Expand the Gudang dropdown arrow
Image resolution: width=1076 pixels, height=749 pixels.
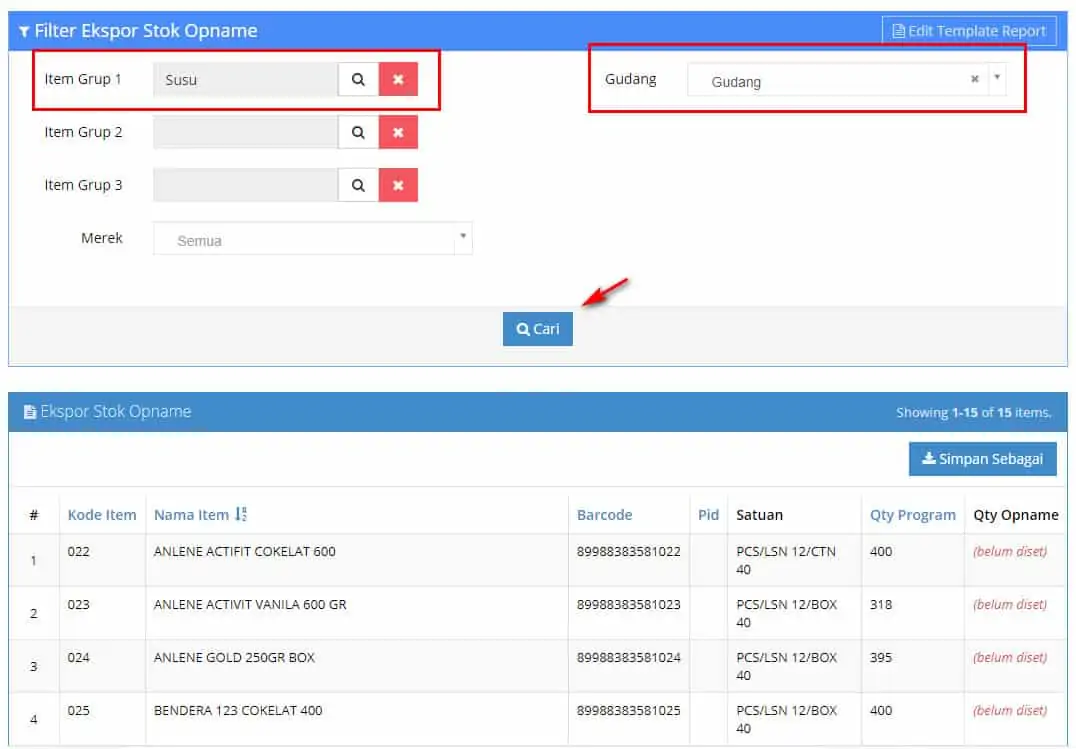pyautogui.click(x=997, y=78)
